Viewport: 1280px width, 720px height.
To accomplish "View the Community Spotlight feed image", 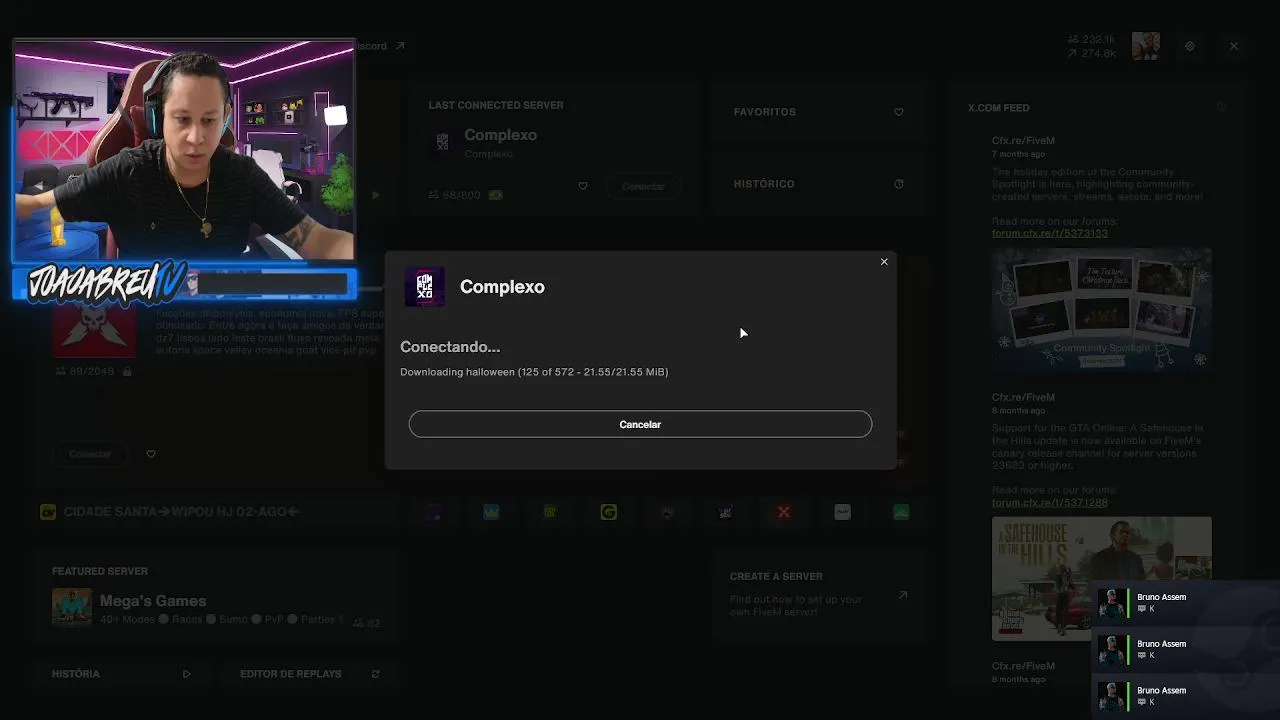I will coord(1101,309).
